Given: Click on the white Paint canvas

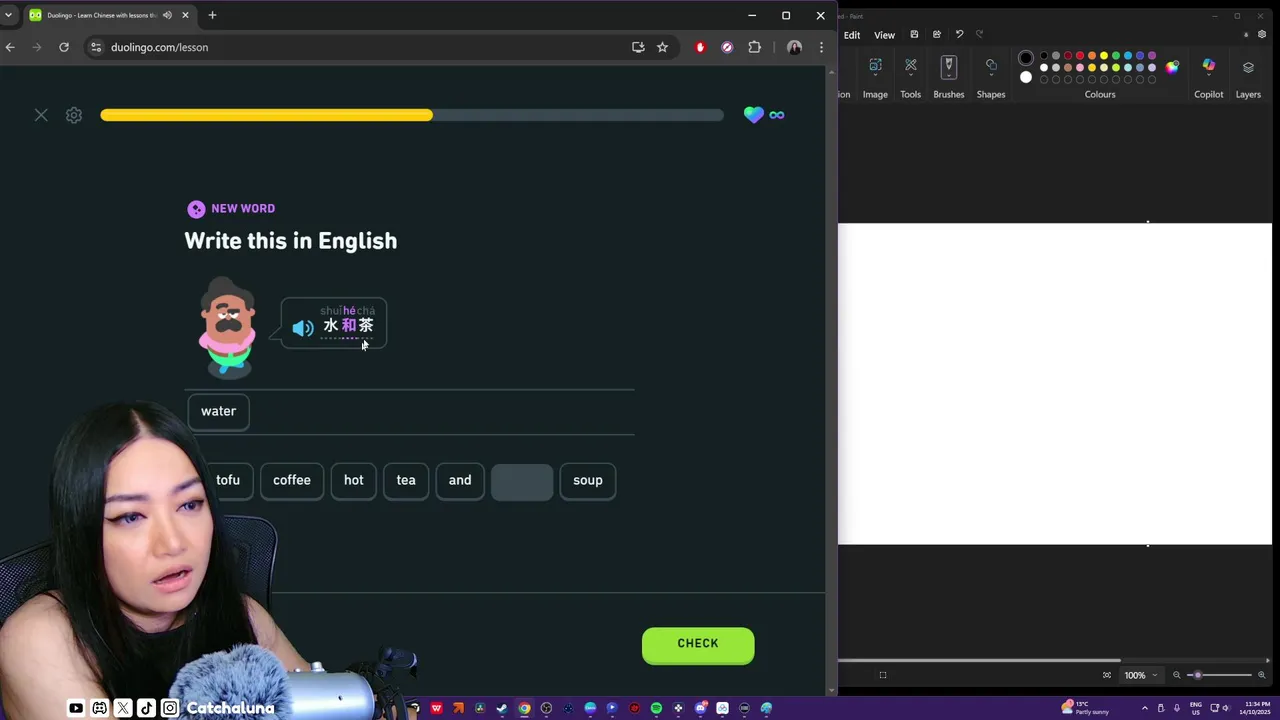Looking at the screenshot, I should coord(1055,384).
